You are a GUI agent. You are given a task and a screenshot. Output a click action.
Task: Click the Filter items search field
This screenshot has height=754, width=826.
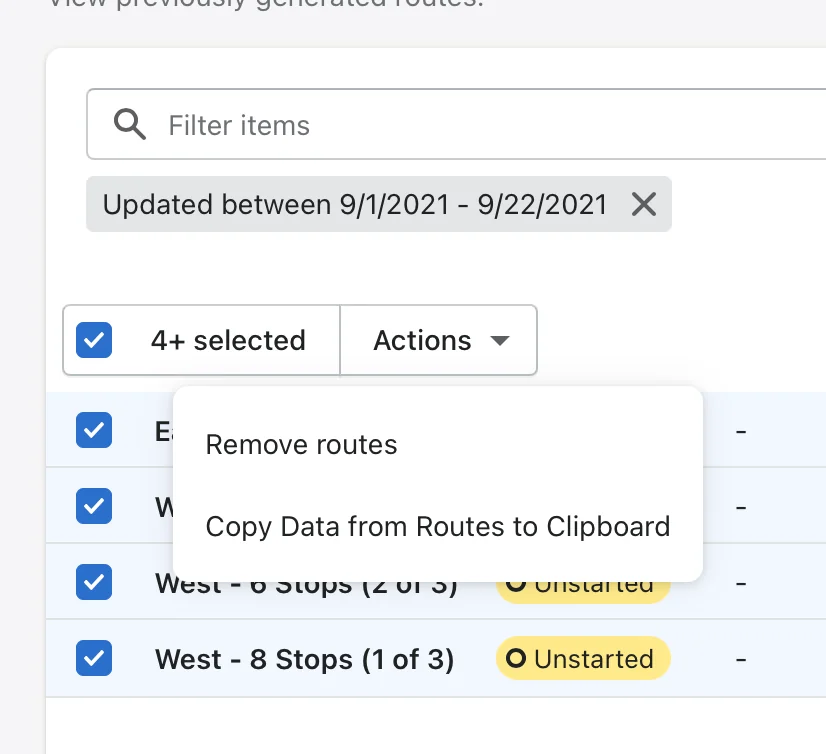tap(456, 124)
